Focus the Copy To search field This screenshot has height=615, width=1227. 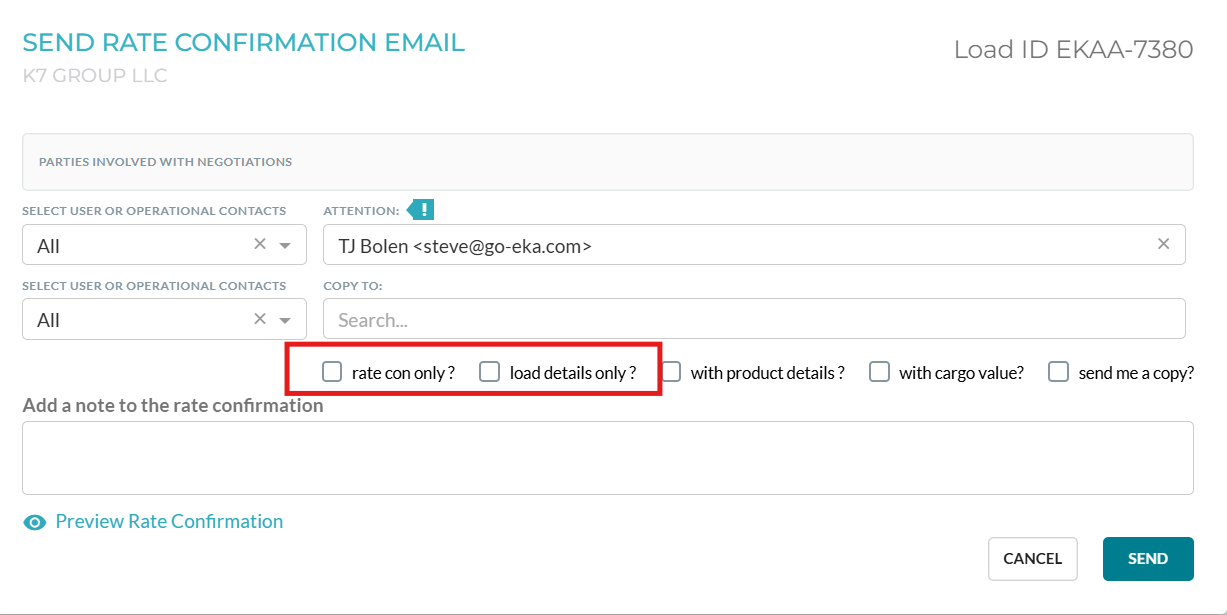pos(754,319)
